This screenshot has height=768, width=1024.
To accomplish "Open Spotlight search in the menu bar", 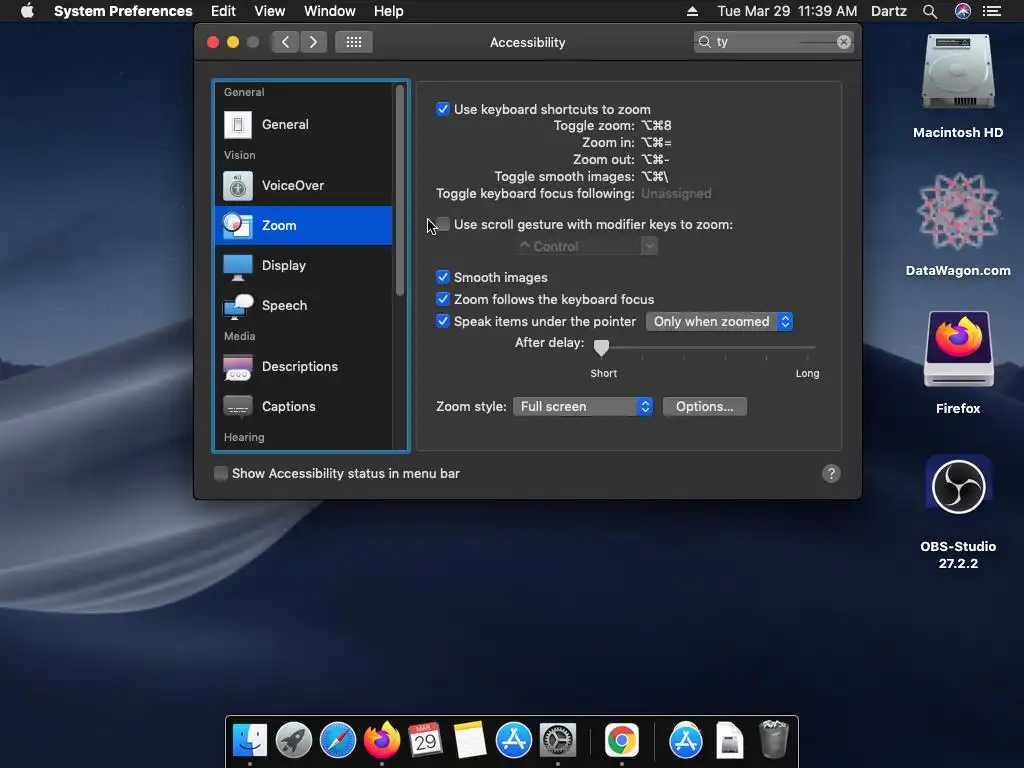I will [x=930, y=11].
